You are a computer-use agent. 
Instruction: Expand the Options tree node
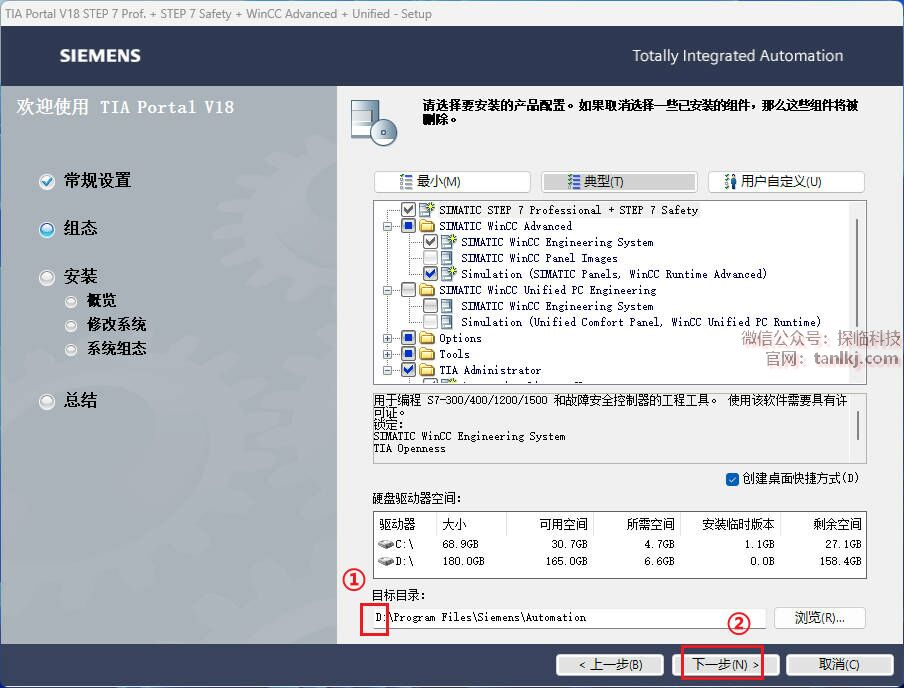coord(387,338)
